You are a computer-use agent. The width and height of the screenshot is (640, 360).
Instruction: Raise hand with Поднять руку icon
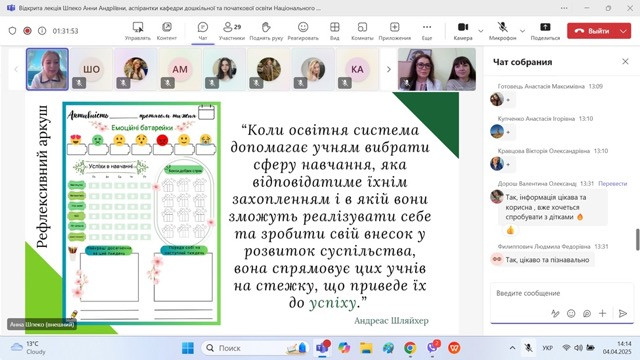click(266, 31)
